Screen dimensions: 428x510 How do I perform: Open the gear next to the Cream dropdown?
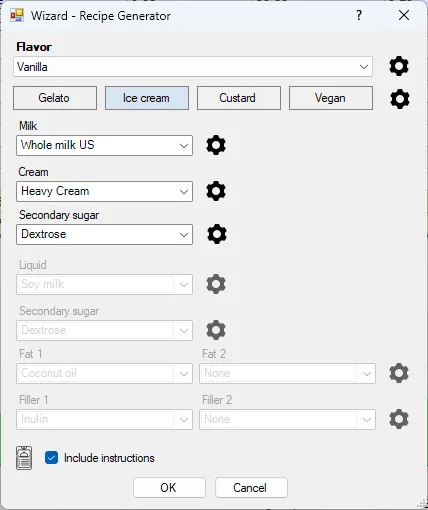[216, 191]
